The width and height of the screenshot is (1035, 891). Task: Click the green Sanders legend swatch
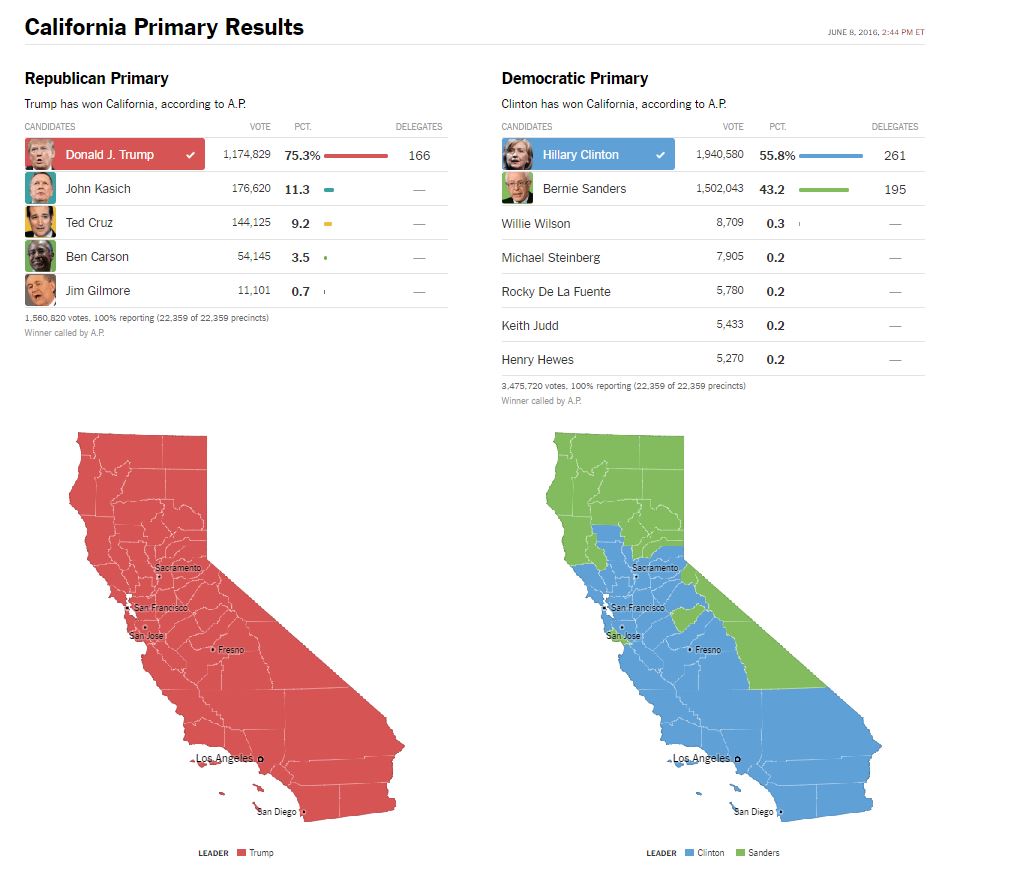pos(741,853)
